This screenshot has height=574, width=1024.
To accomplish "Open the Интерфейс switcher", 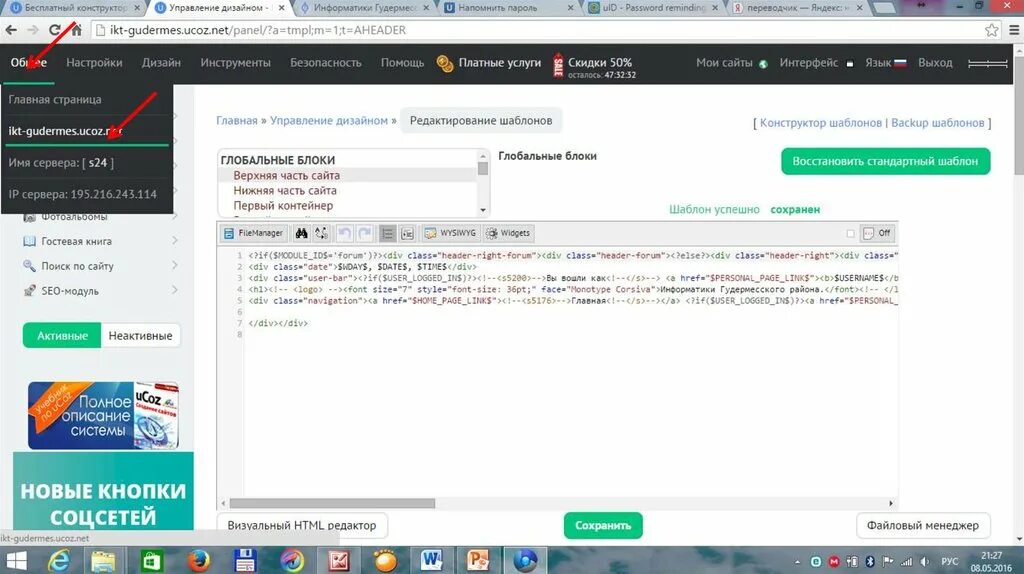I will pyautogui.click(x=808, y=63).
